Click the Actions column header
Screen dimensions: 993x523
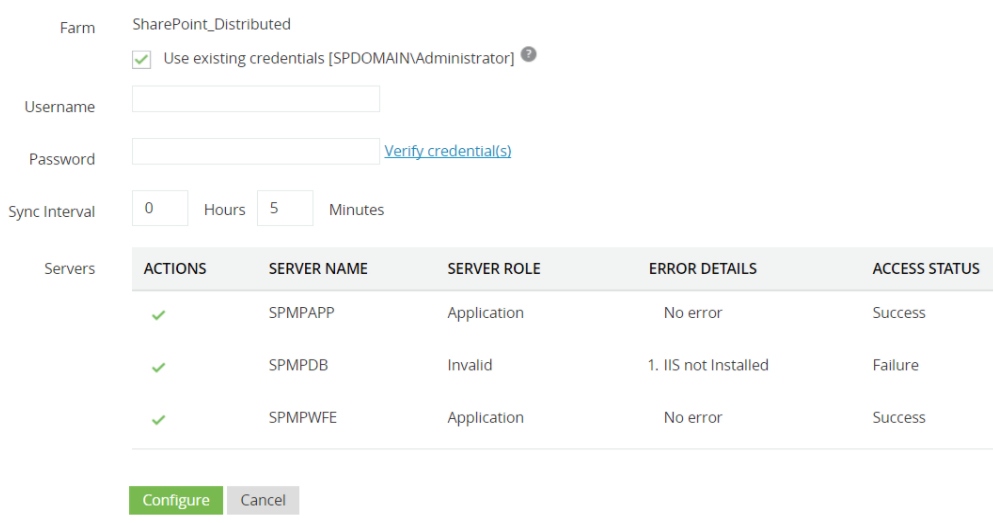click(x=175, y=269)
